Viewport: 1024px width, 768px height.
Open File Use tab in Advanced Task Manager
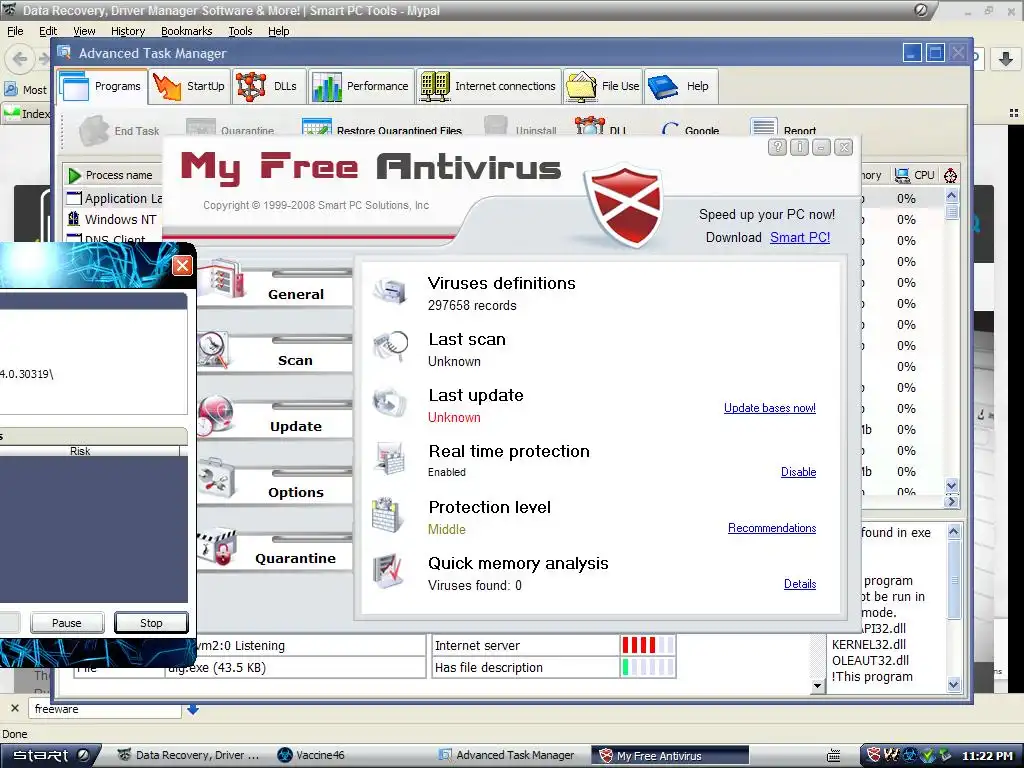[603, 86]
